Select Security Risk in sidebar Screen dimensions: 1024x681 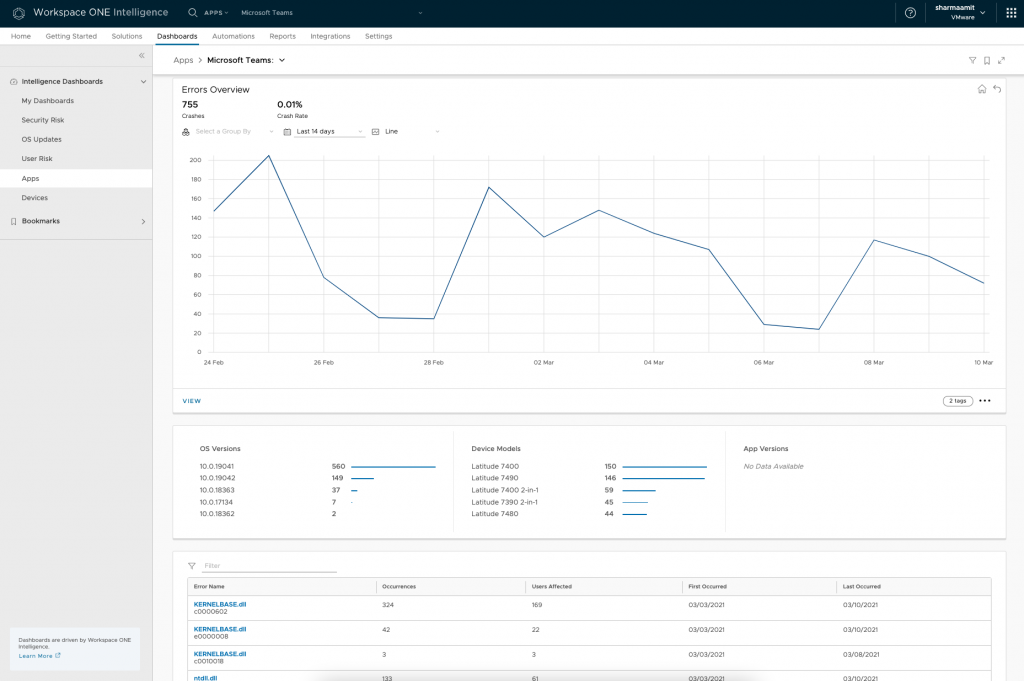coord(43,120)
